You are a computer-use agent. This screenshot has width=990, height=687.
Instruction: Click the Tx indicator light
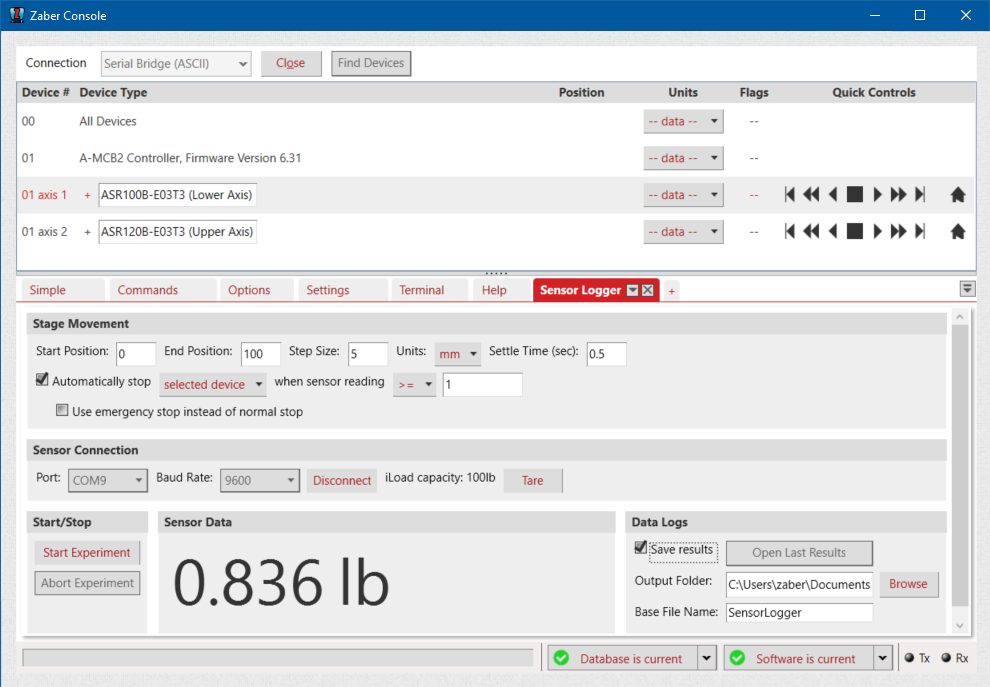coord(909,657)
